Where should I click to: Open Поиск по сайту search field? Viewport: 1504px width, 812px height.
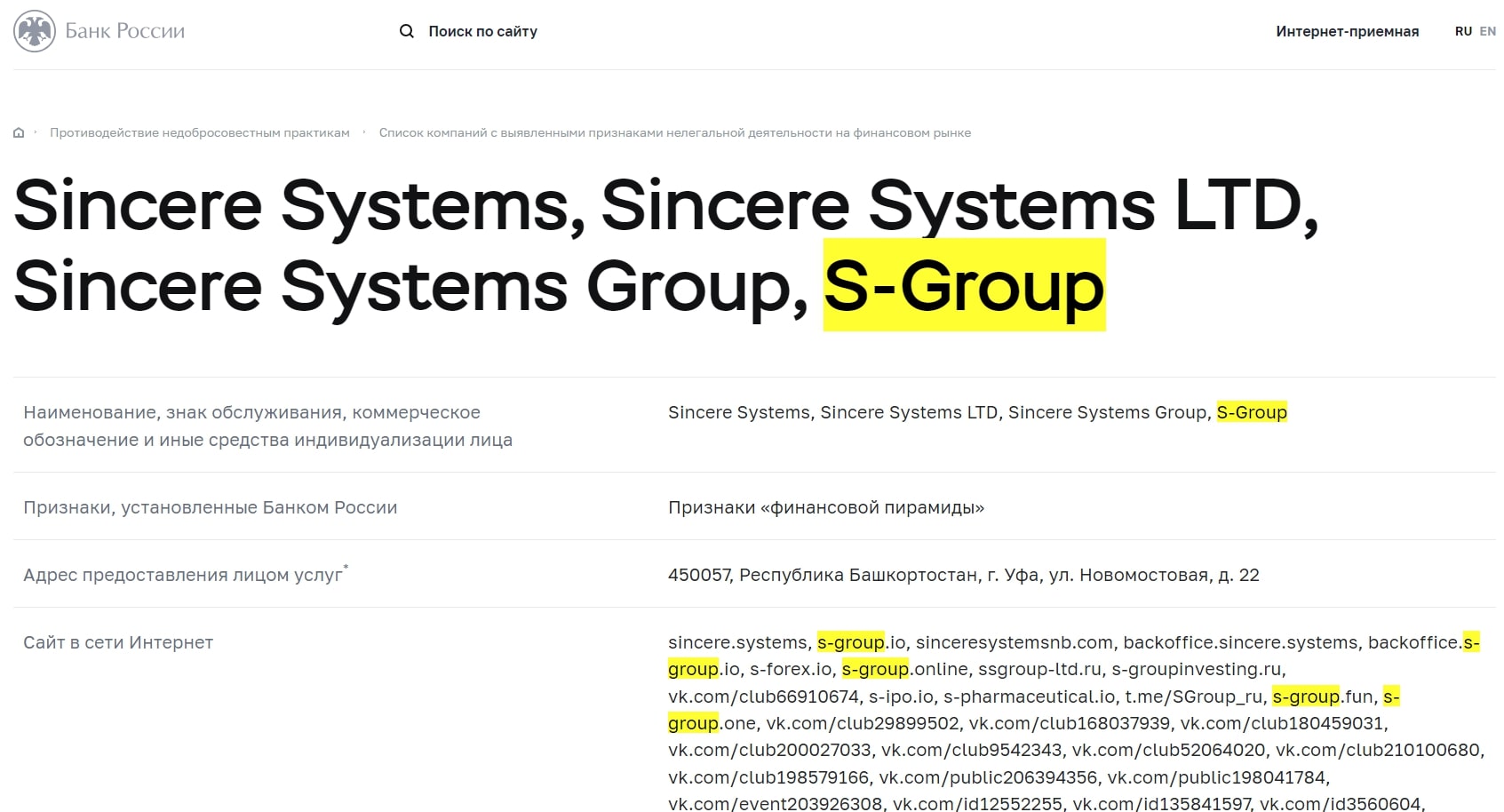(x=482, y=31)
